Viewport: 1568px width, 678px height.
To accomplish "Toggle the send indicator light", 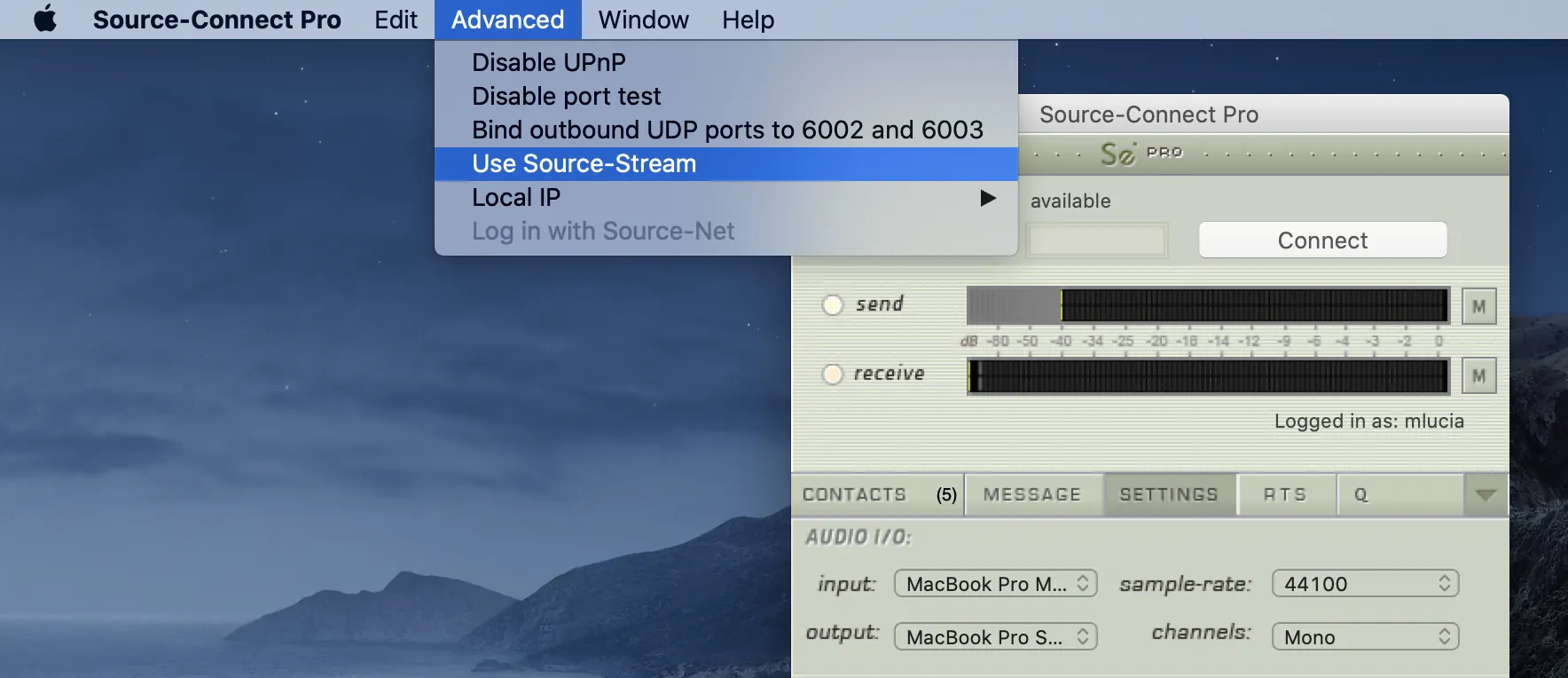I will click(833, 305).
